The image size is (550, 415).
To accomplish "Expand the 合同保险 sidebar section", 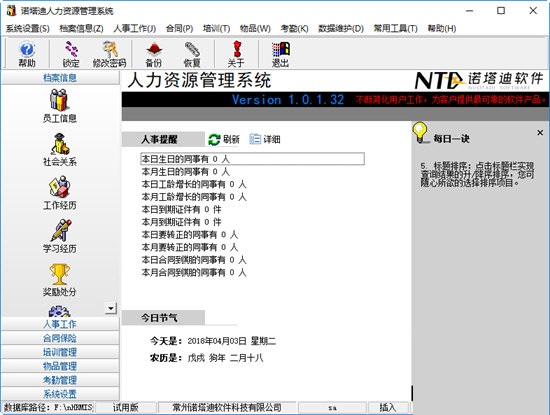I will [x=60, y=338].
